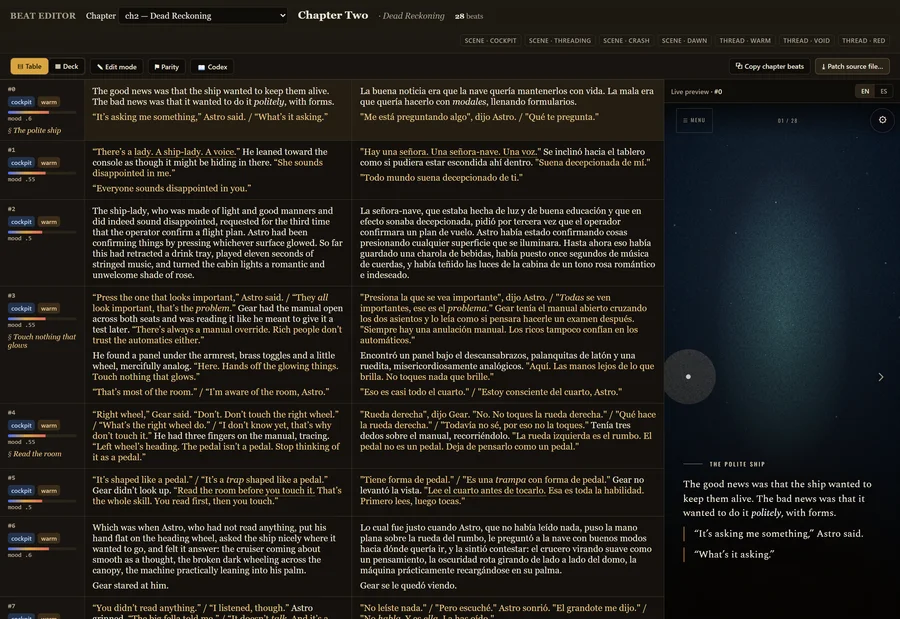
Task: Advance preview with the right chevron
Action: point(880,377)
